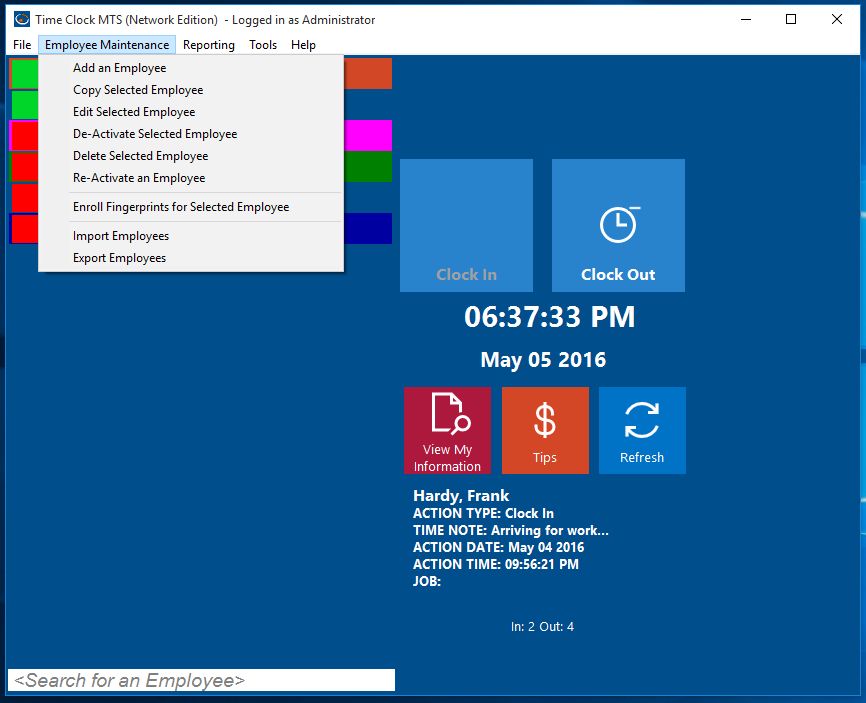
Task: Click the greyed Clock In tile
Action: pos(466,225)
